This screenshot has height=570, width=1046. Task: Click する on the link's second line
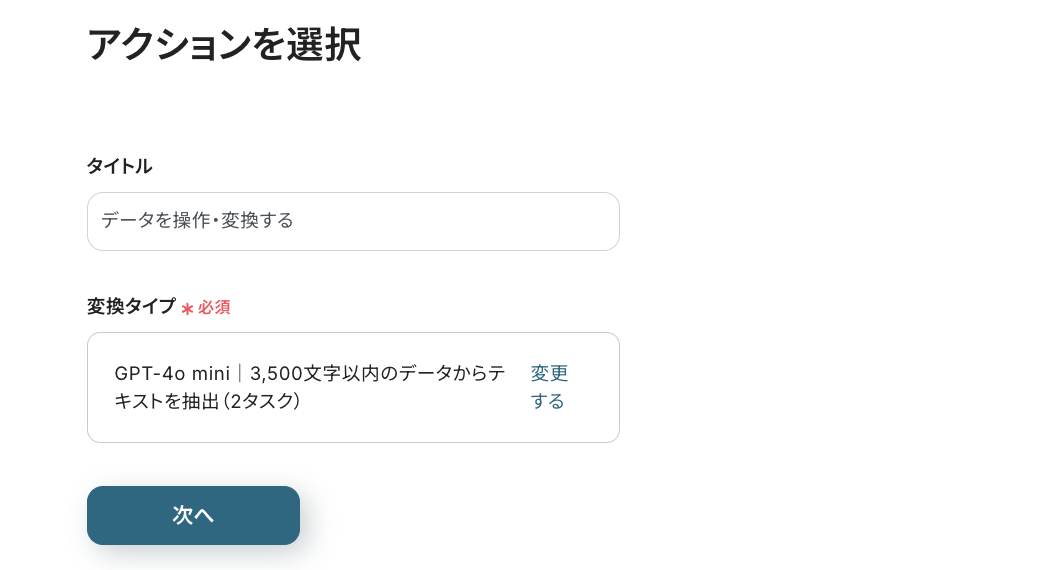point(547,401)
